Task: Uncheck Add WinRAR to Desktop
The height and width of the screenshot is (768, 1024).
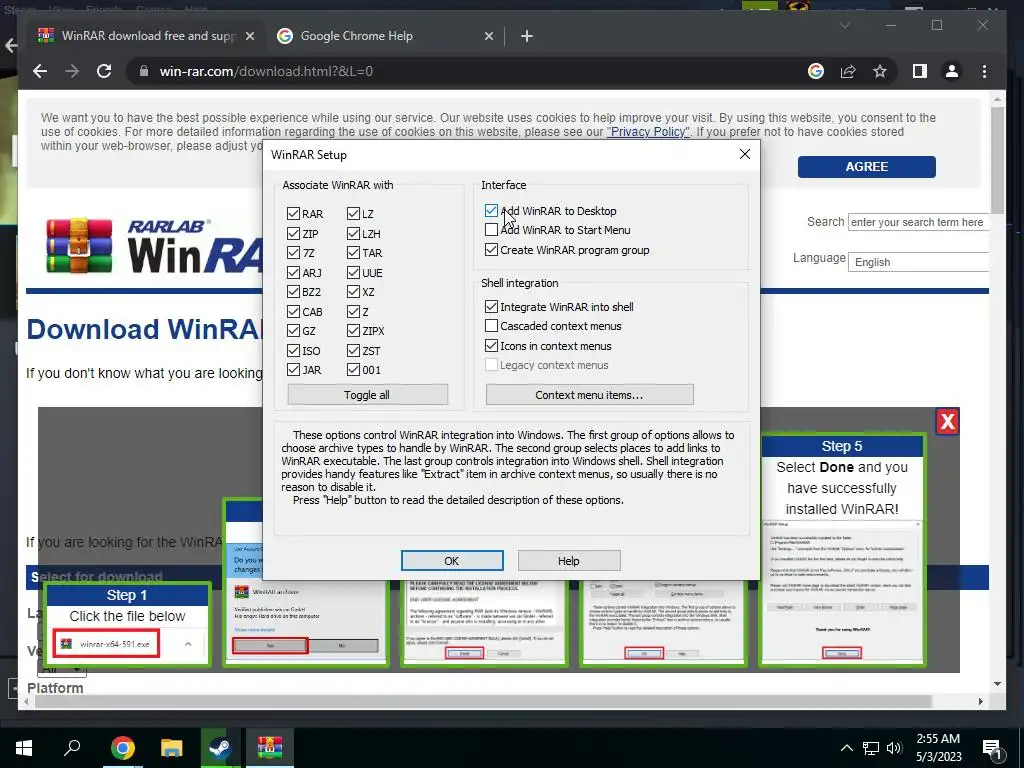Action: [491, 210]
